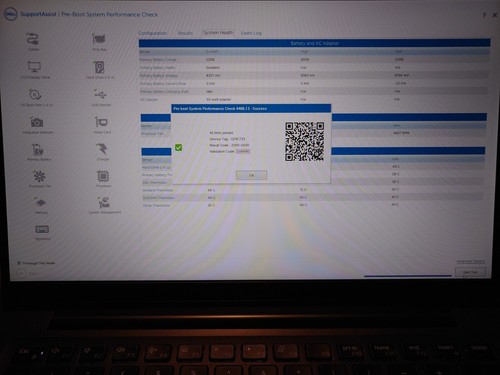Open the LCD/Display Panel test icon
The image size is (500, 375).
point(34,67)
